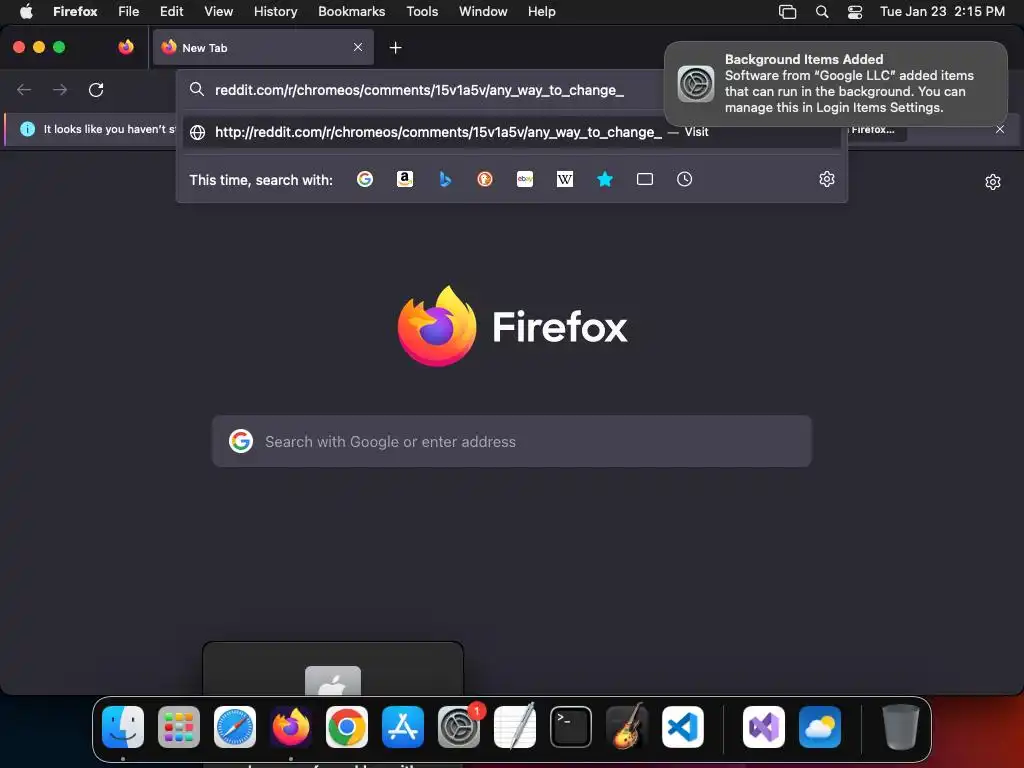Search this time with Wikipedia icon
The height and width of the screenshot is (768, 1024).
[565, 179]
